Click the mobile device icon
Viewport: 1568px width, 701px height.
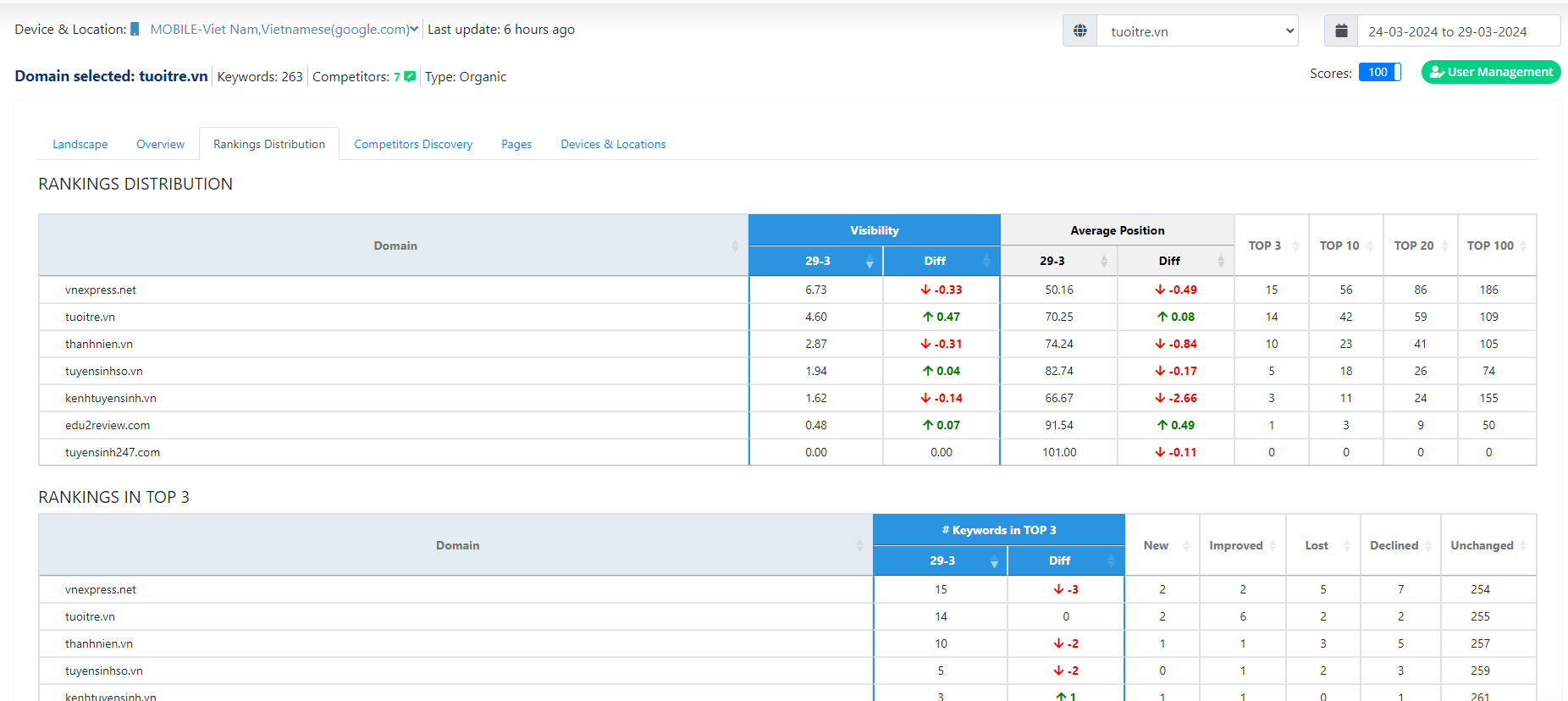pos(135,29)
